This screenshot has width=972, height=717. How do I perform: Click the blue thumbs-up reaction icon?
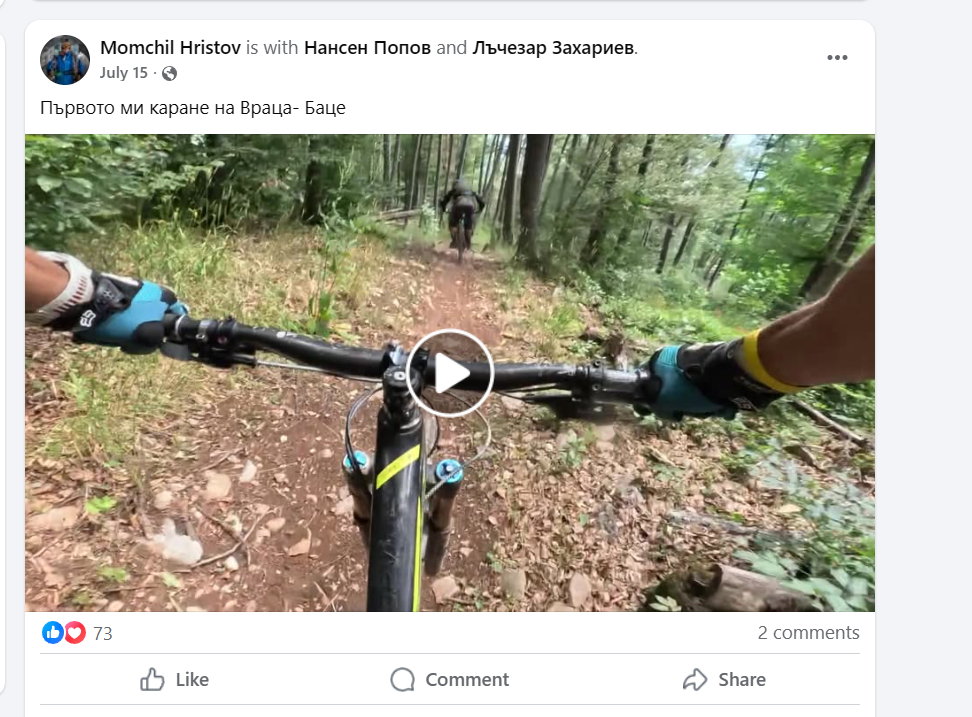click(53, 632)
